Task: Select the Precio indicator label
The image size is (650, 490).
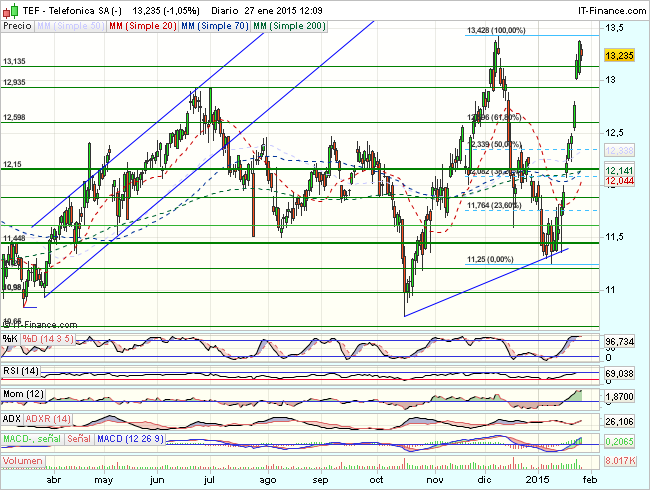Action: (x=17, y=25)
